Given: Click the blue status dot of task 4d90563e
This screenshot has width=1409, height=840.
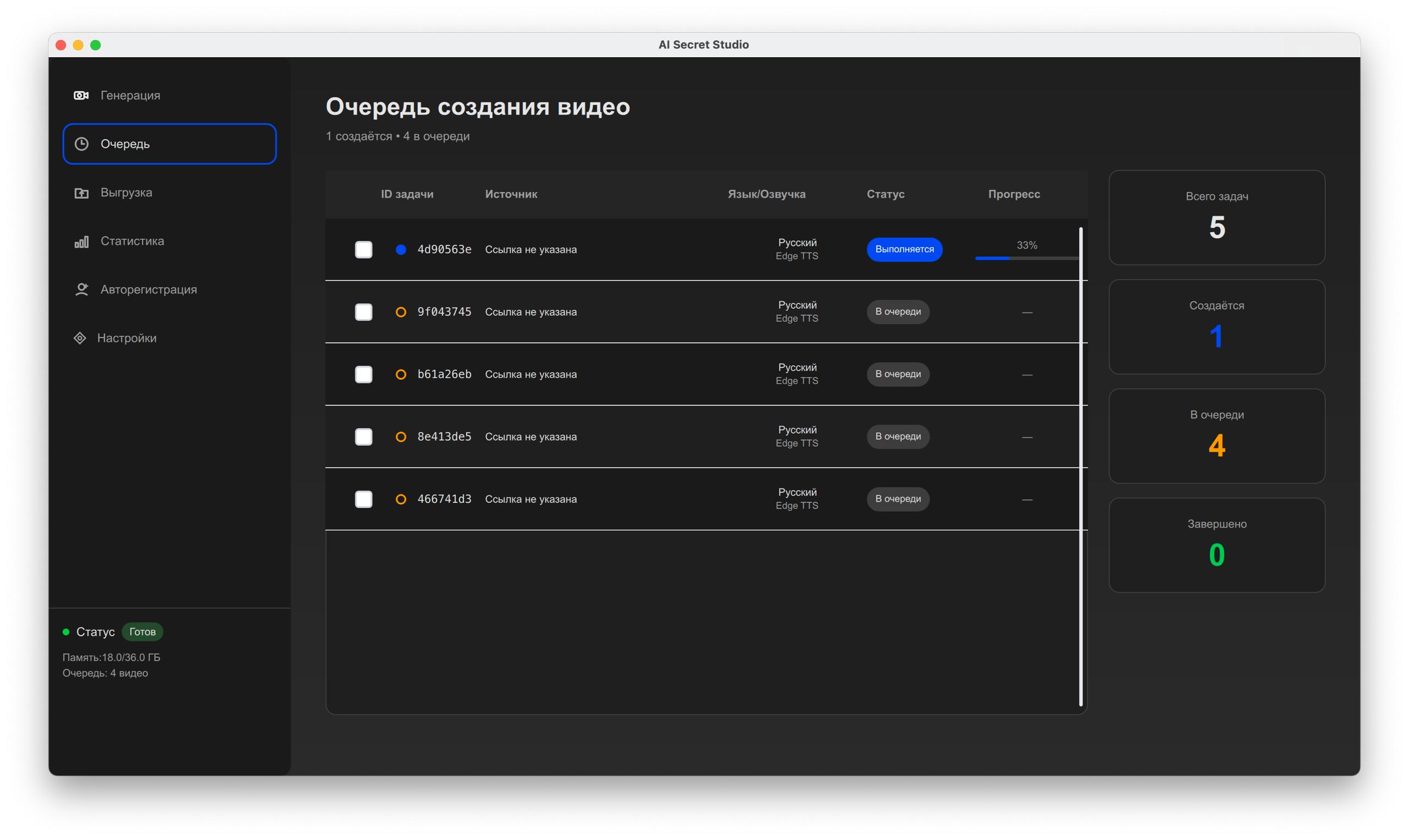Looking at the screenshot, I should click(x=400, y=250).
